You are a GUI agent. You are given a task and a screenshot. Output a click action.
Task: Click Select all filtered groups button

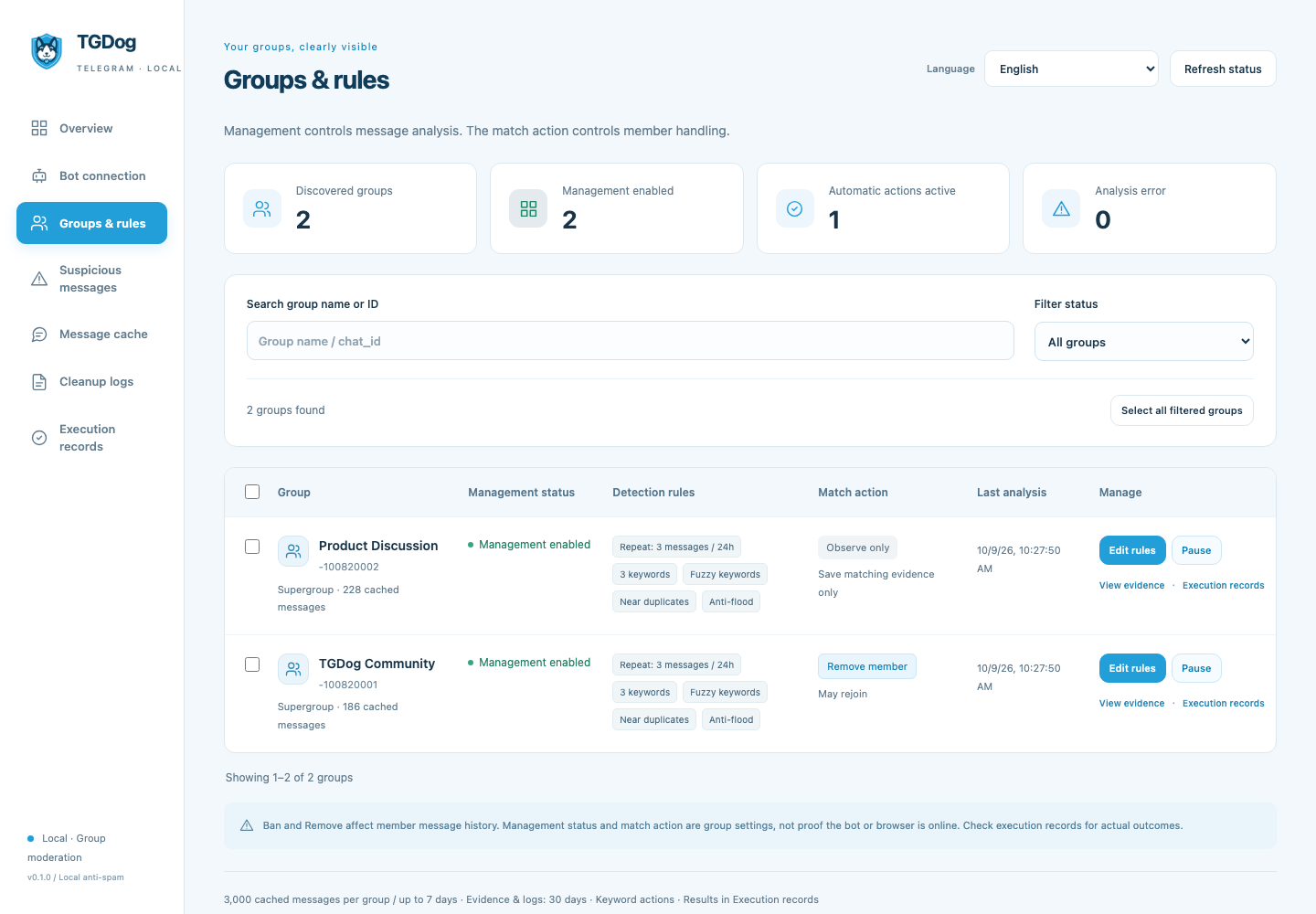1182,410
